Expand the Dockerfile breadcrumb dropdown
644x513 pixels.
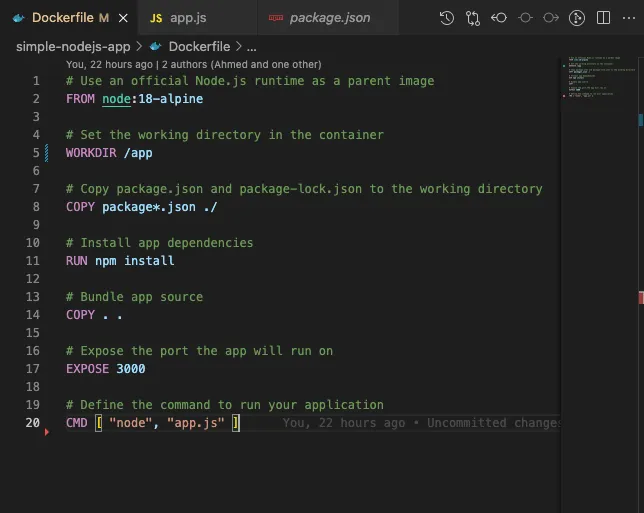click(198, 46)
